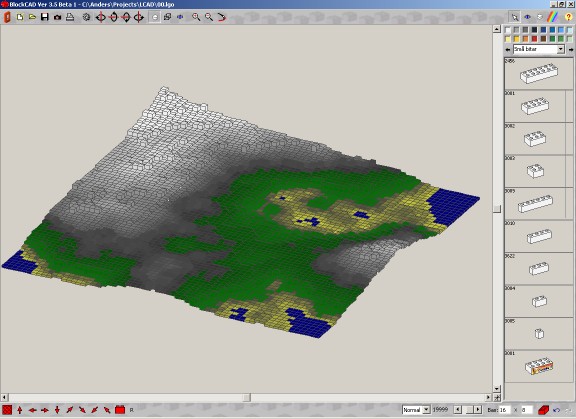
Task: Toggle the highlighted round view button
Action: (x=155, y=17)
